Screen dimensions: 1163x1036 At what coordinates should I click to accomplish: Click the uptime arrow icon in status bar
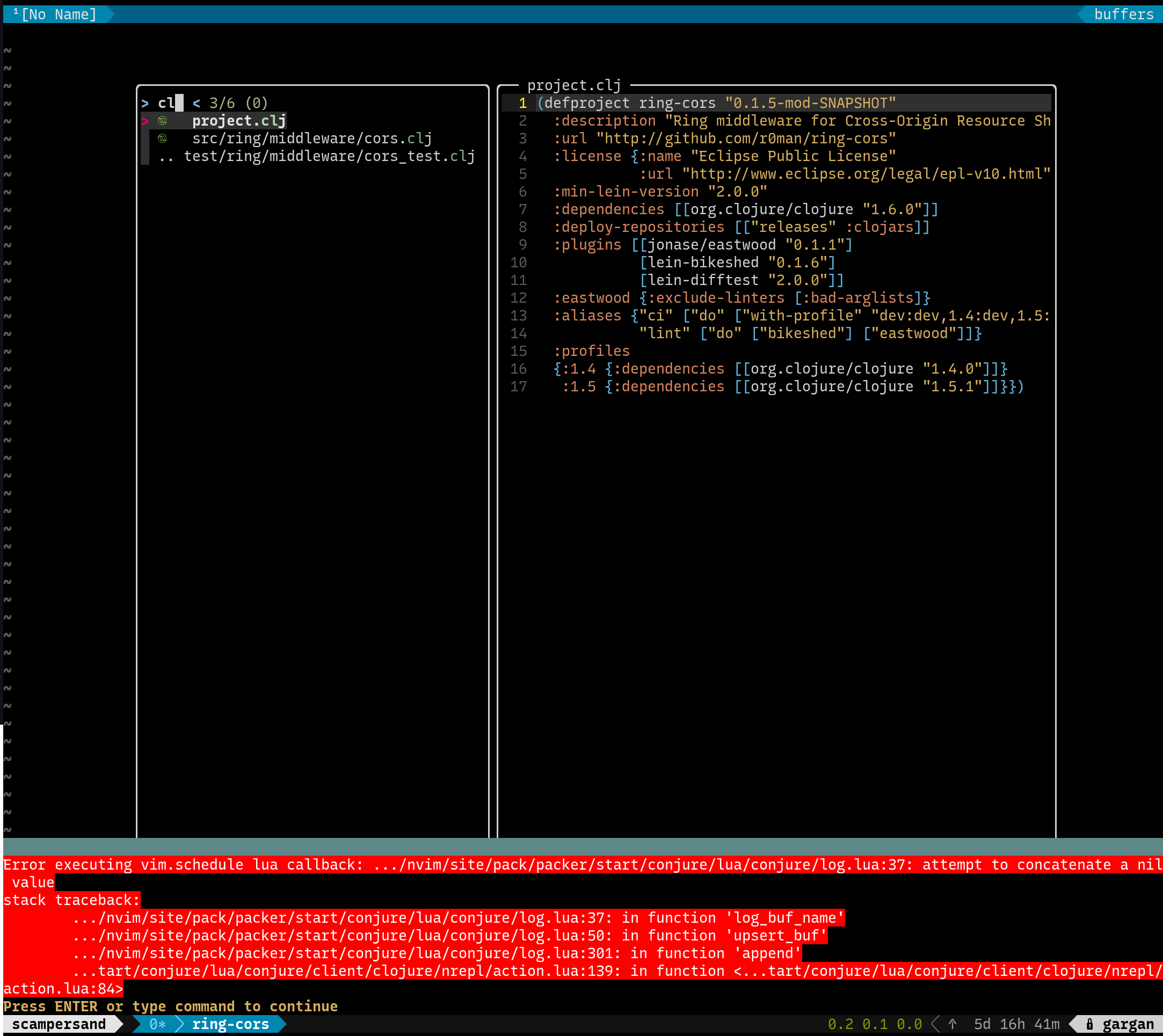(953, 1024)
